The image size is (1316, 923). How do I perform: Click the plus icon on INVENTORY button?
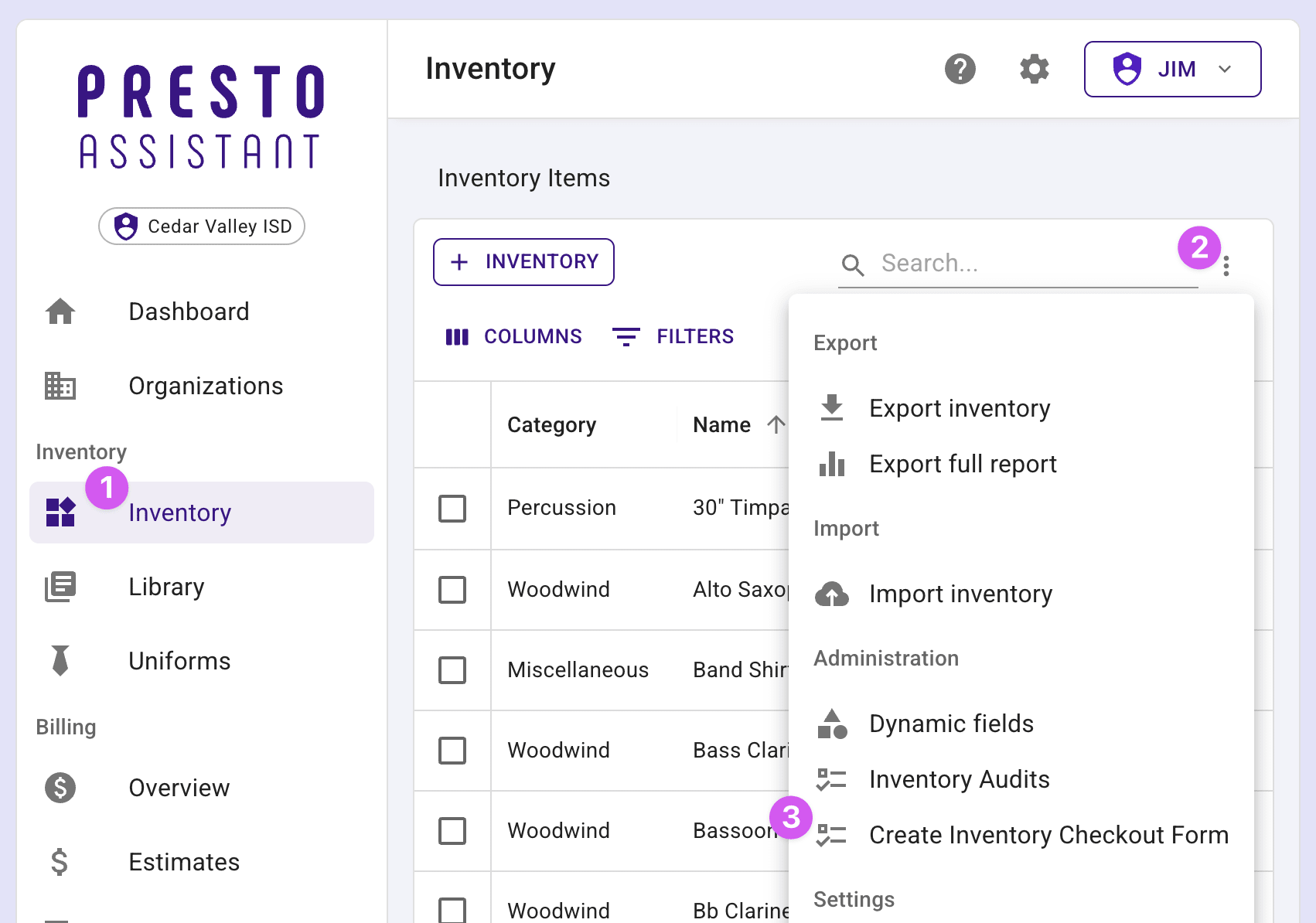(x=459, y=262)
